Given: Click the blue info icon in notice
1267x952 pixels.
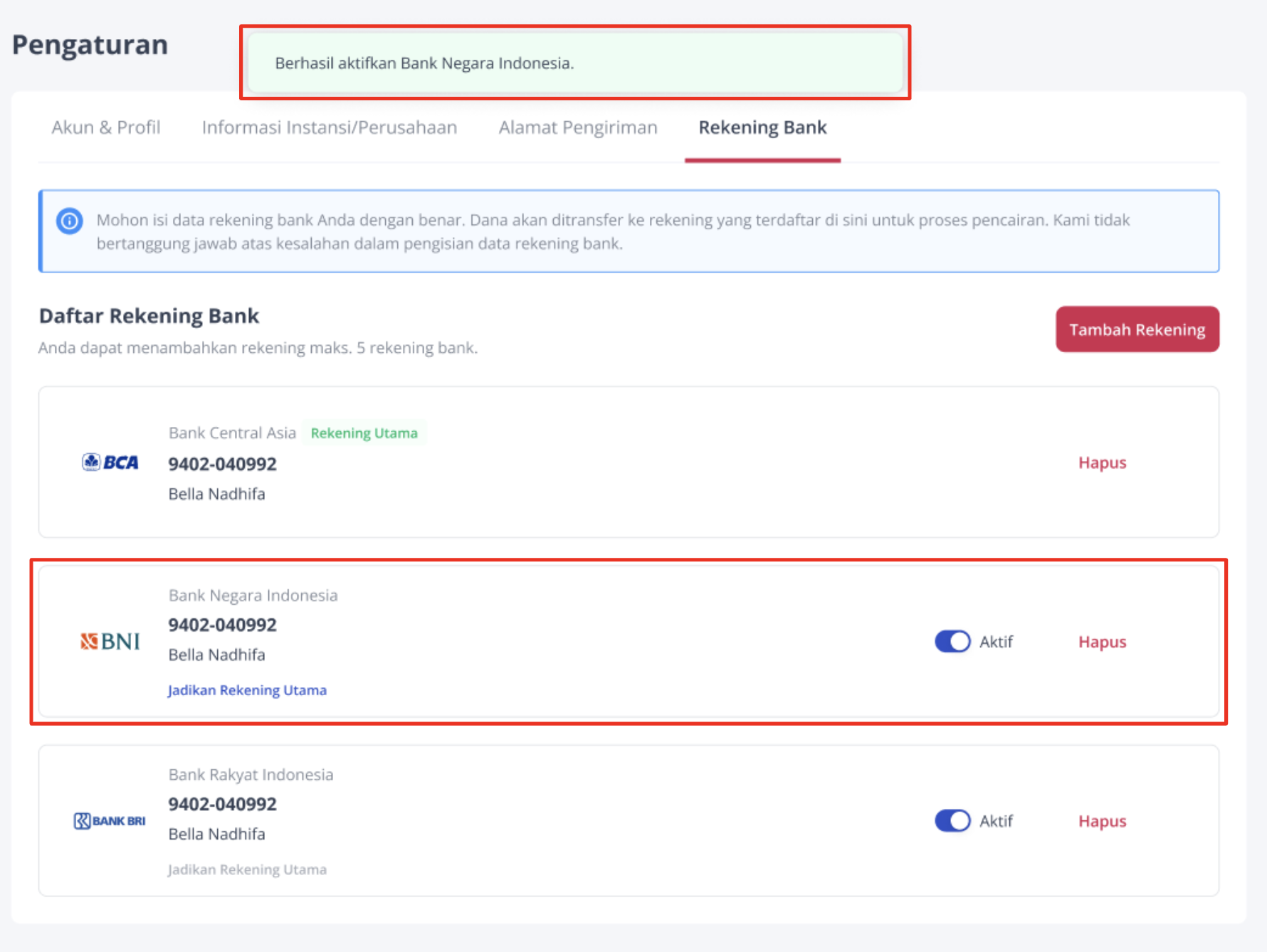Looking at the screenshot, I should point(70,221).
